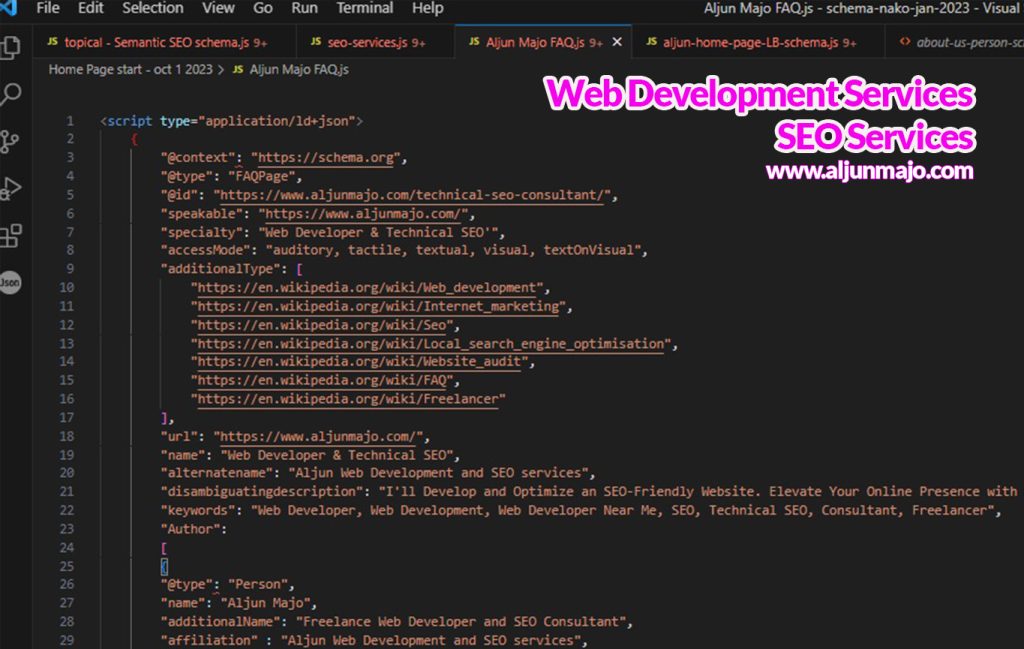Open the wiki/Seo Wikipedia link
Screen dimensions: 1024x649
[x=321, y=325]
